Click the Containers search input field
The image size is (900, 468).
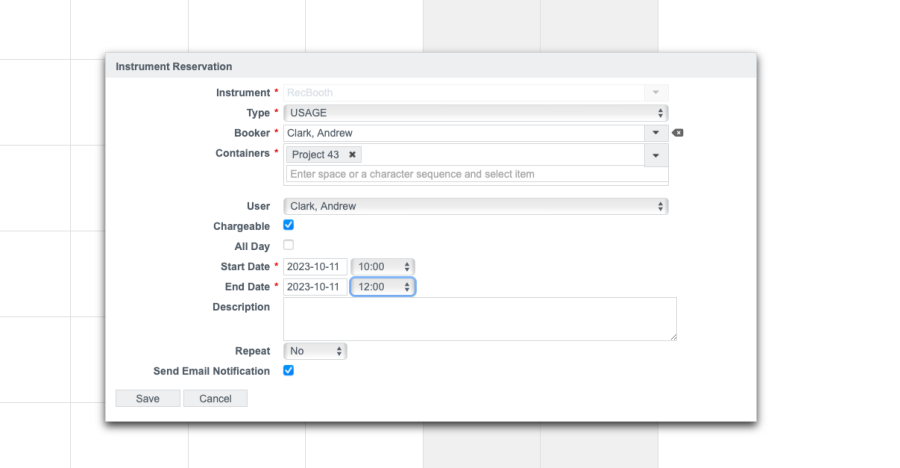point(476,174)
